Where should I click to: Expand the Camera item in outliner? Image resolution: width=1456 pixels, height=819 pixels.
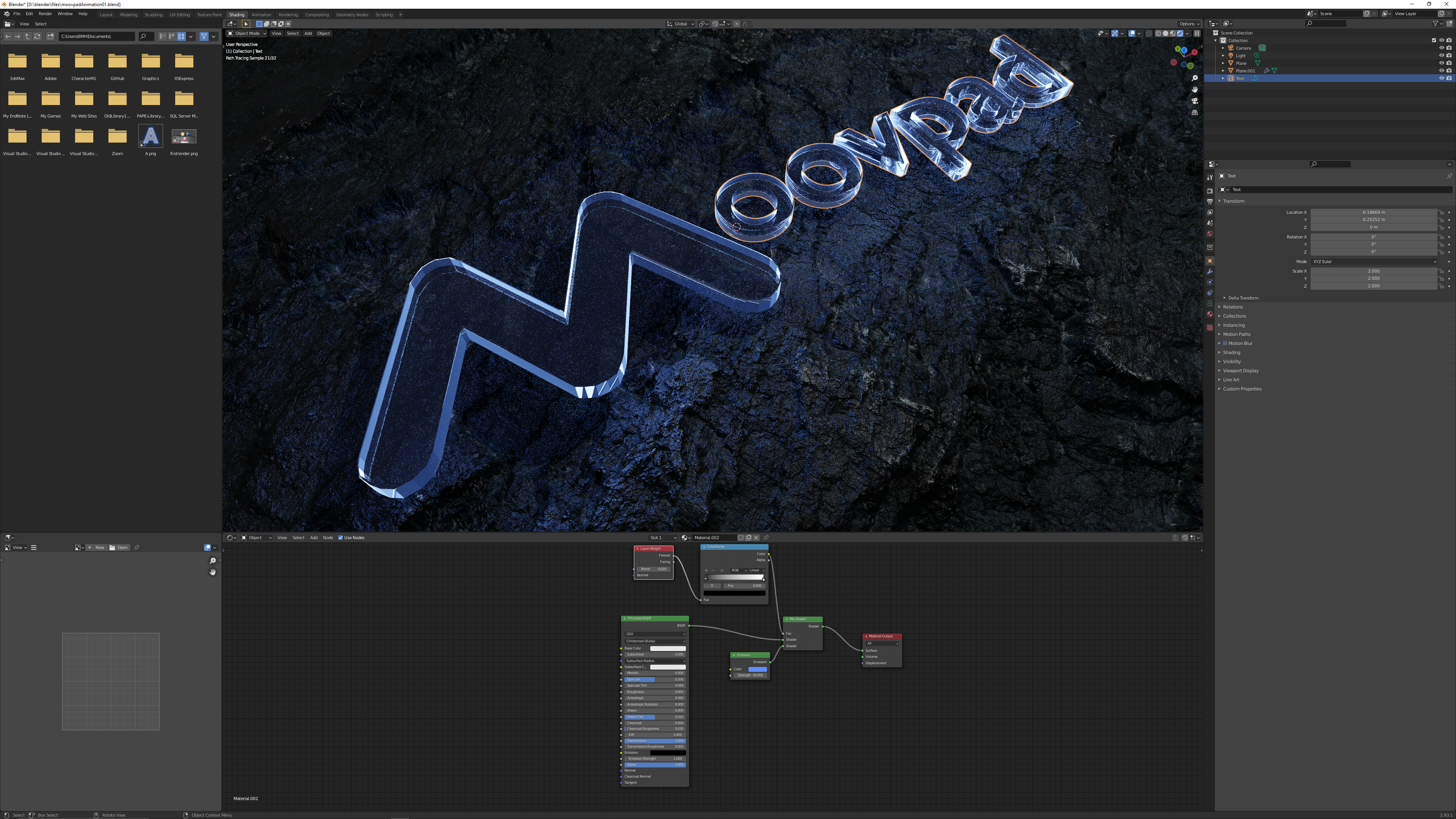pos(1223,48)
